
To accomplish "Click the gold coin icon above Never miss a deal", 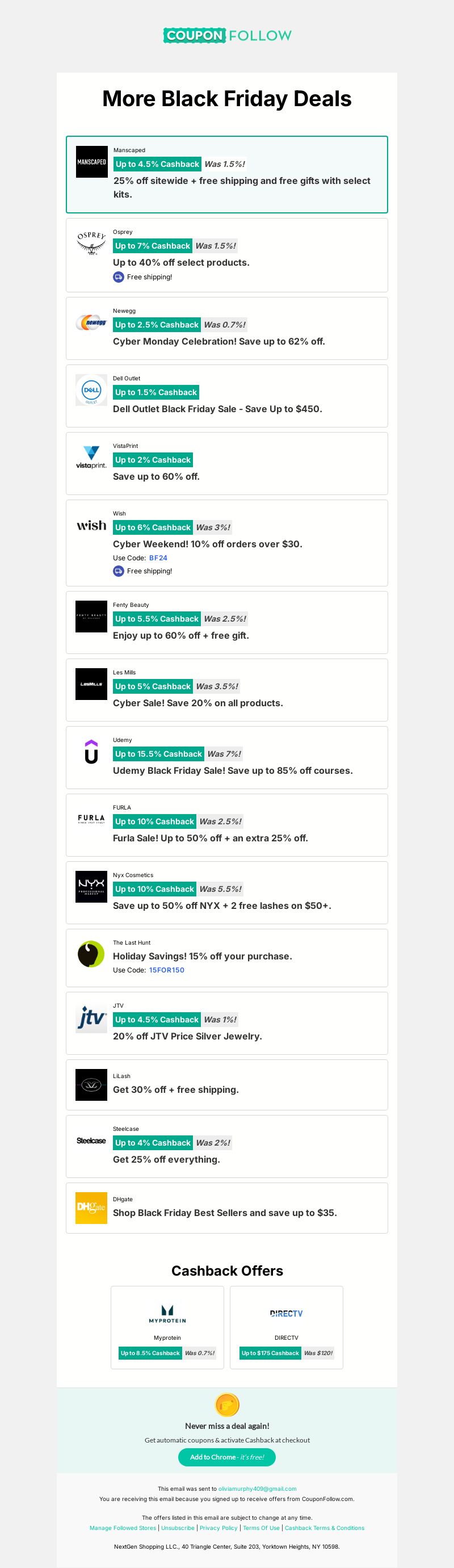I will click(x=227, y=1405).
